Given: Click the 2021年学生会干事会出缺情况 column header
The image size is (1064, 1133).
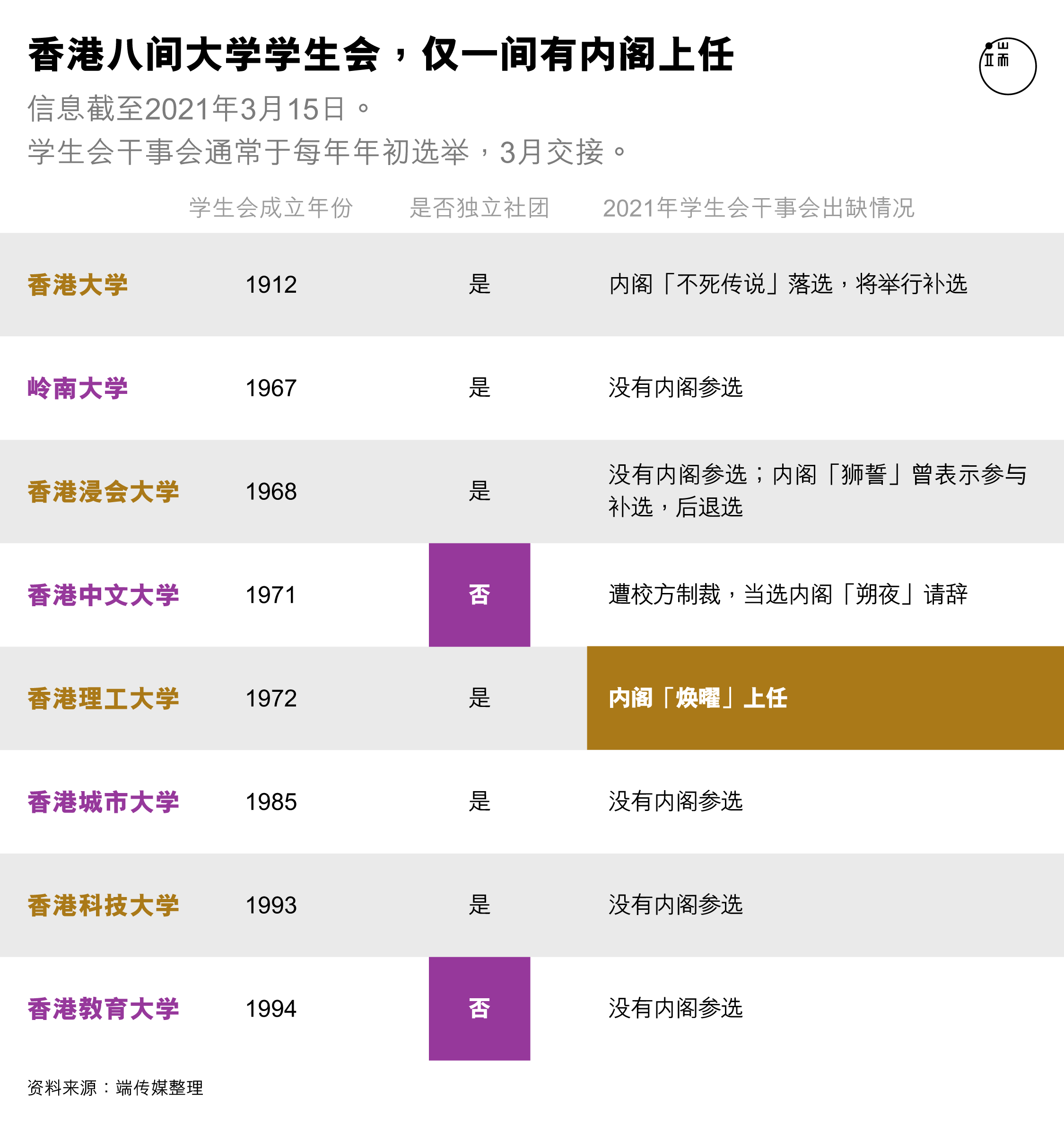Looking at the screenshot, I should [759, 208].
